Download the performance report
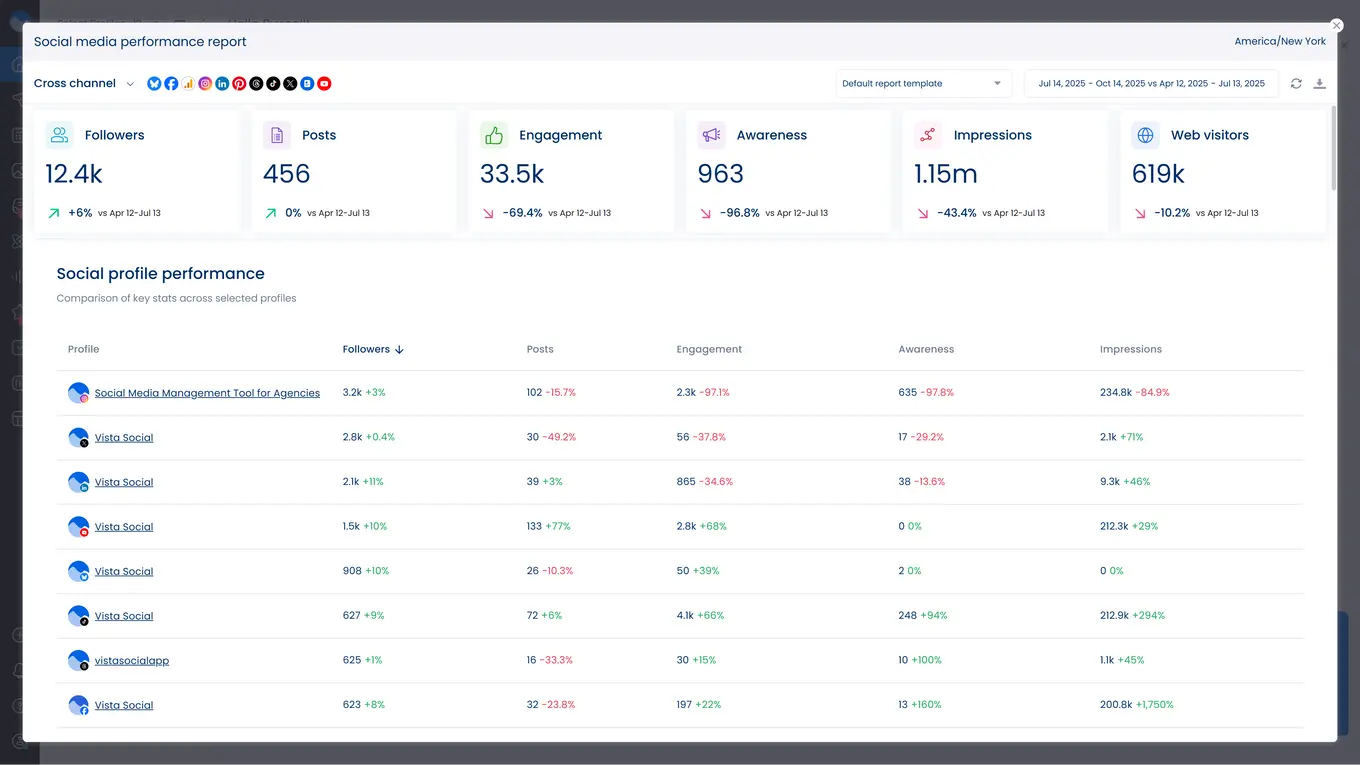This screenshot has width=1360, height=765. pyautogui.click(x=1319, y=84)
